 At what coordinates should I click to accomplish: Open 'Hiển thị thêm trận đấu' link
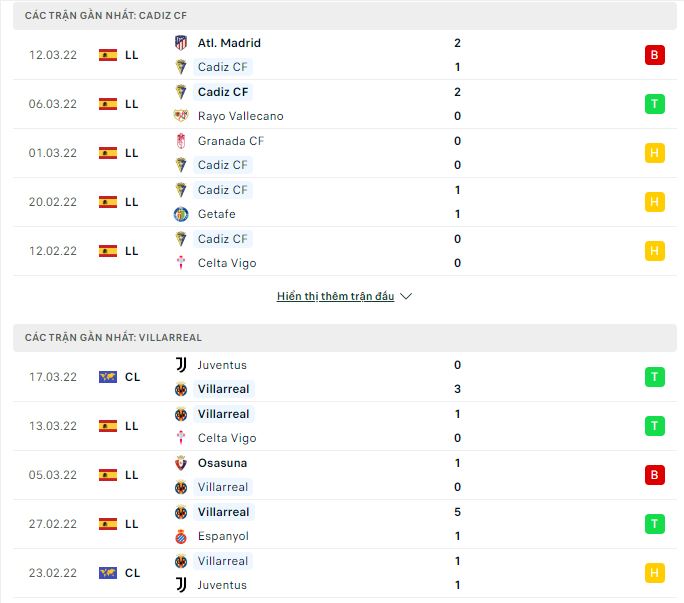click(336, 297)
